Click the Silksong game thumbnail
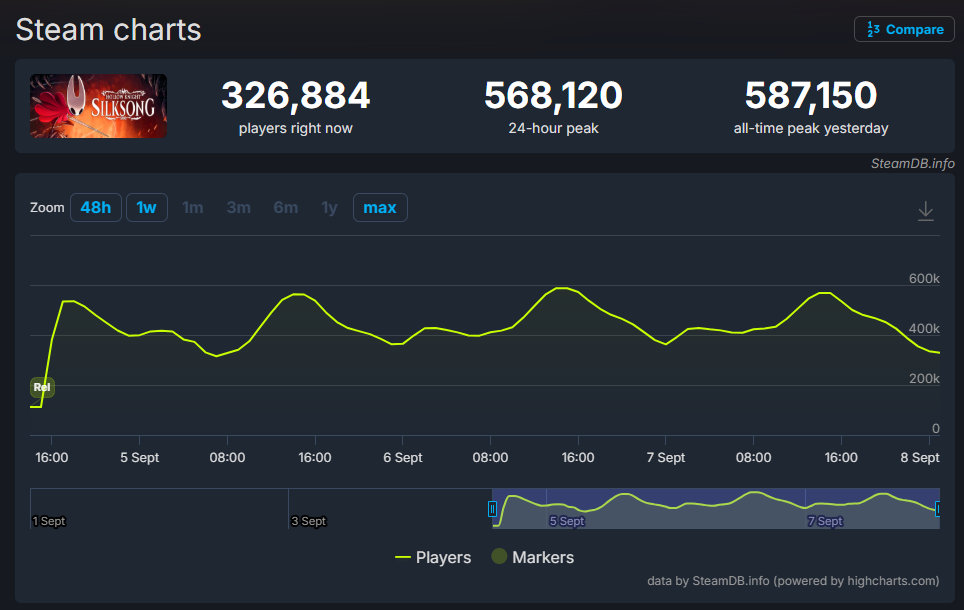 [98, 106]
